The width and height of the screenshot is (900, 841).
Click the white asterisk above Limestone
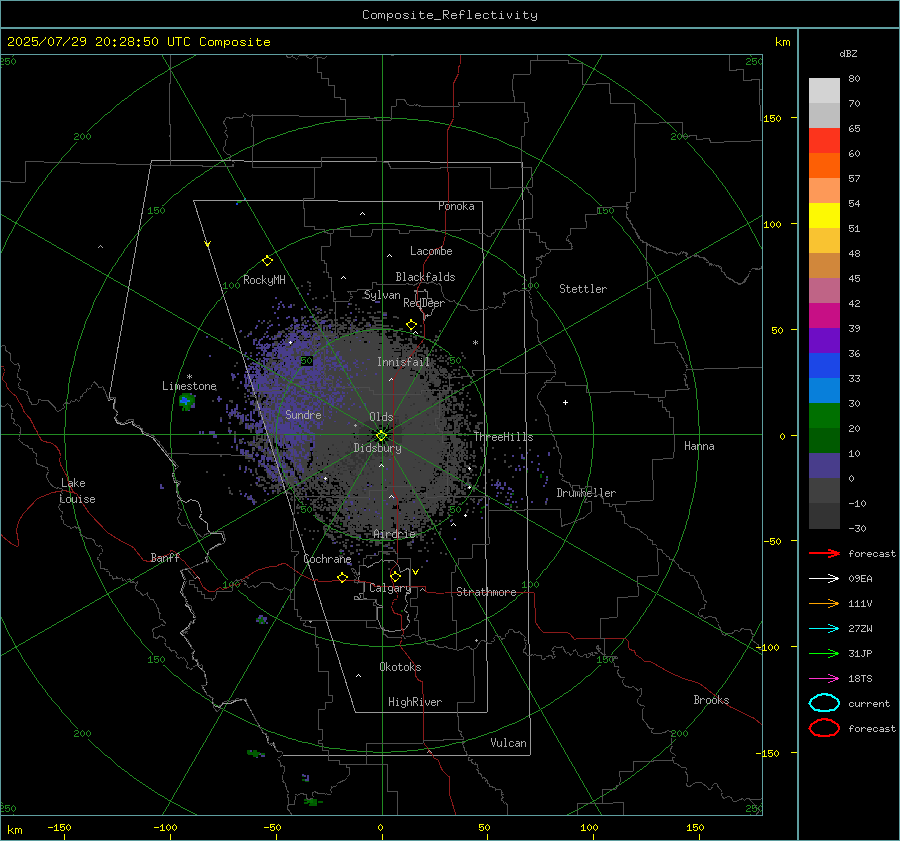click(x=189, y=377)
